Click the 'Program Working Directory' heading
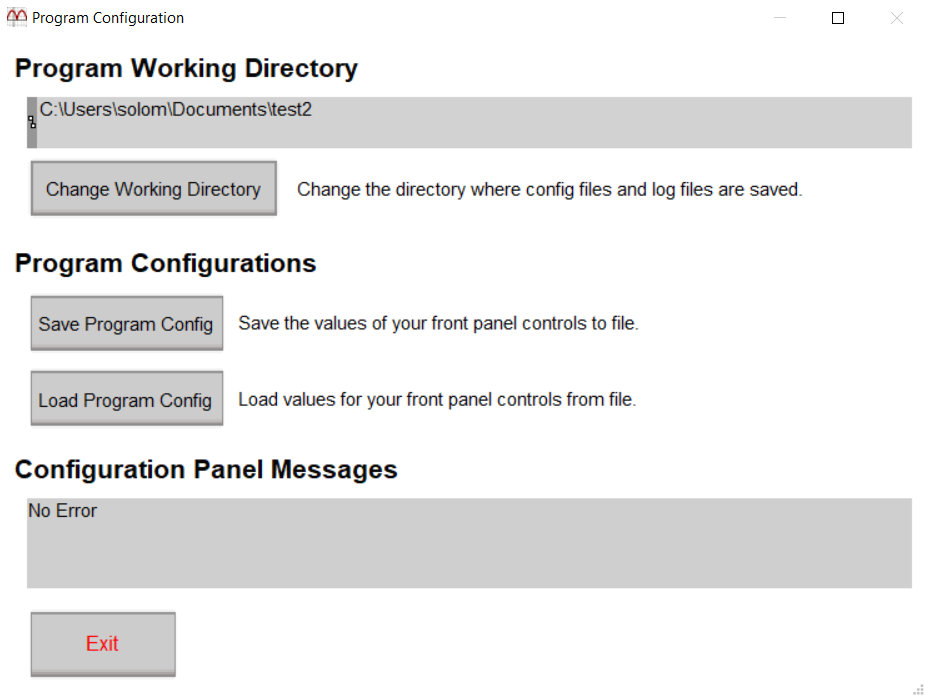The image size is (925, 697). [x=186, y=69]
